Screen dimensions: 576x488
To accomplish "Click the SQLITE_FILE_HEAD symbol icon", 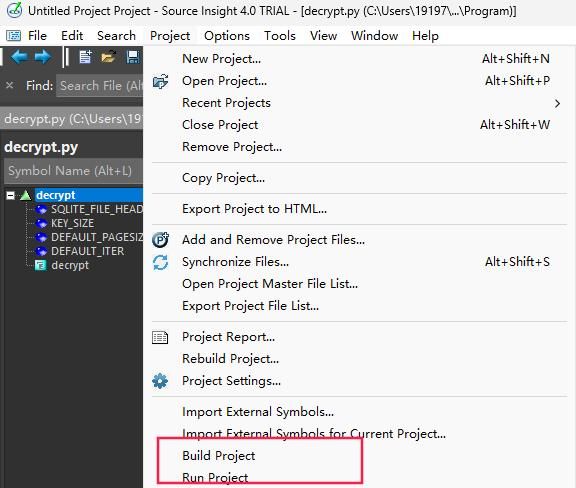I will point(41,209).
